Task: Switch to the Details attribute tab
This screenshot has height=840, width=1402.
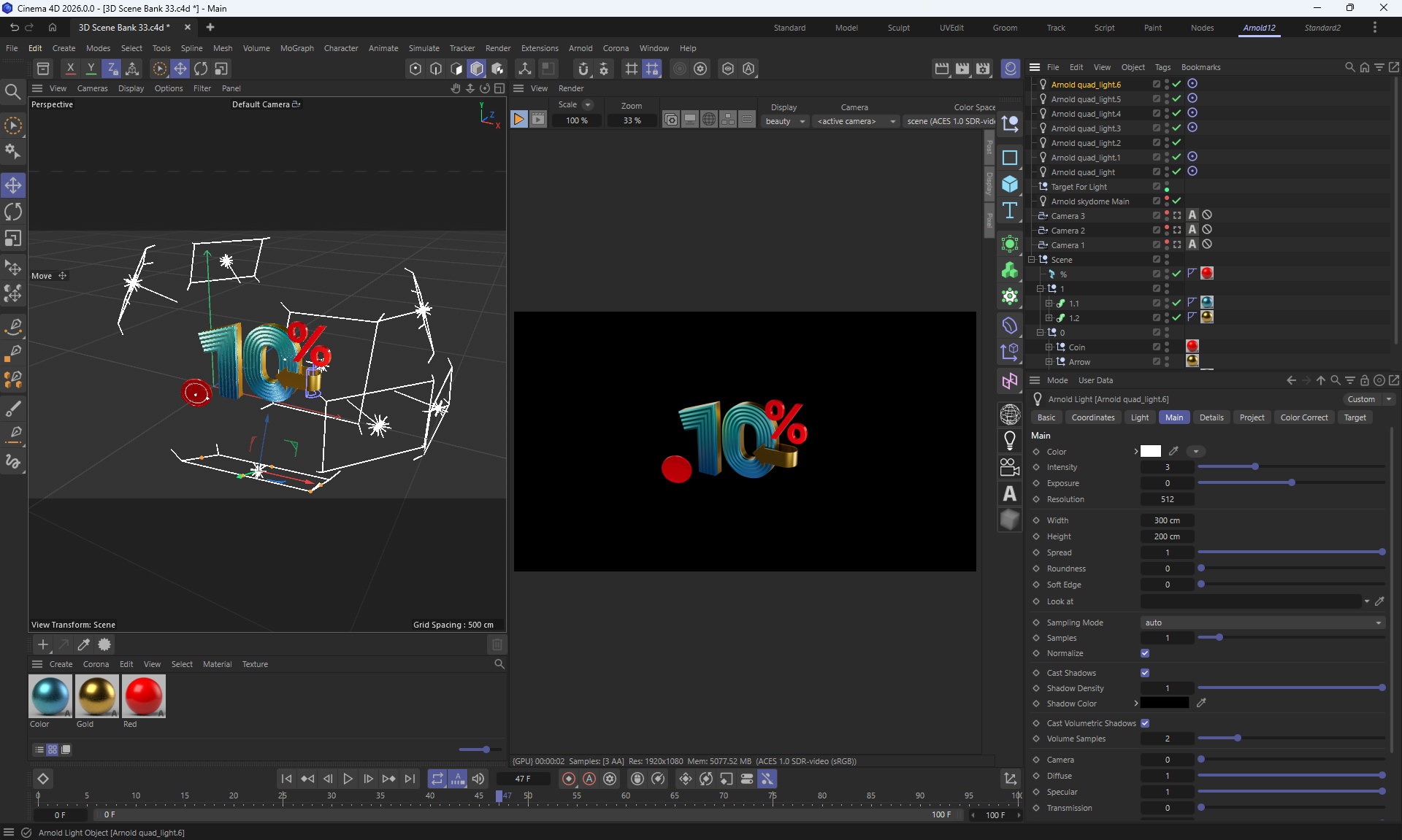Action: (1211, 417)
